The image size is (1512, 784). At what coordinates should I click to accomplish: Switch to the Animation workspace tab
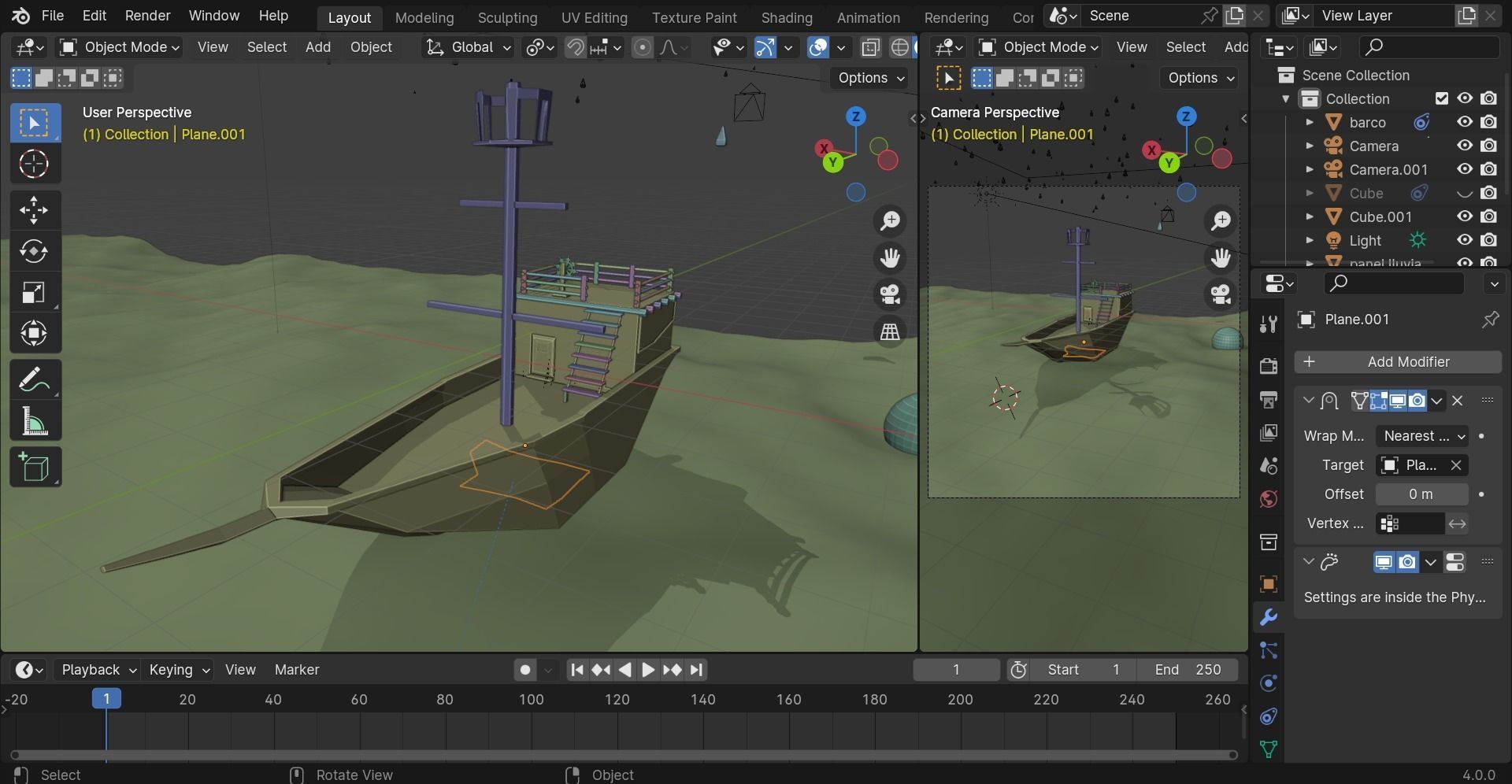coord(868,17)
